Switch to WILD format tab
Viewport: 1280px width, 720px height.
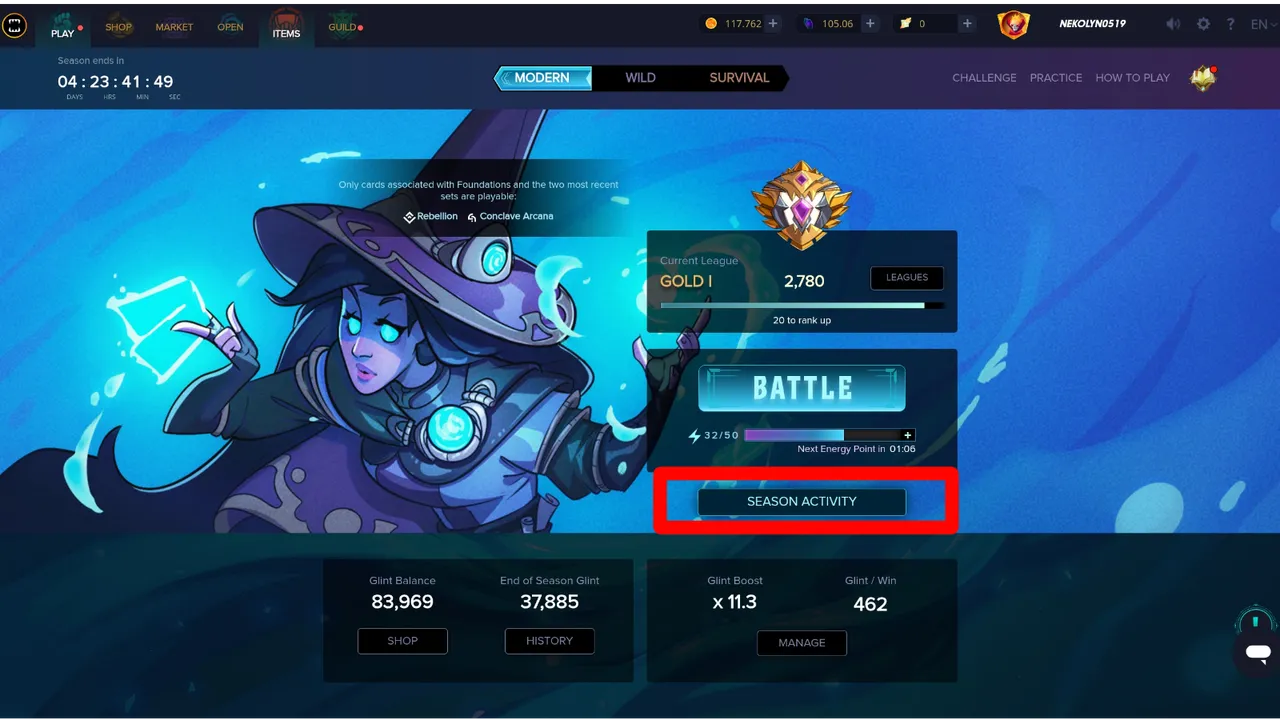pyautogui.click(x=640, y=78)
